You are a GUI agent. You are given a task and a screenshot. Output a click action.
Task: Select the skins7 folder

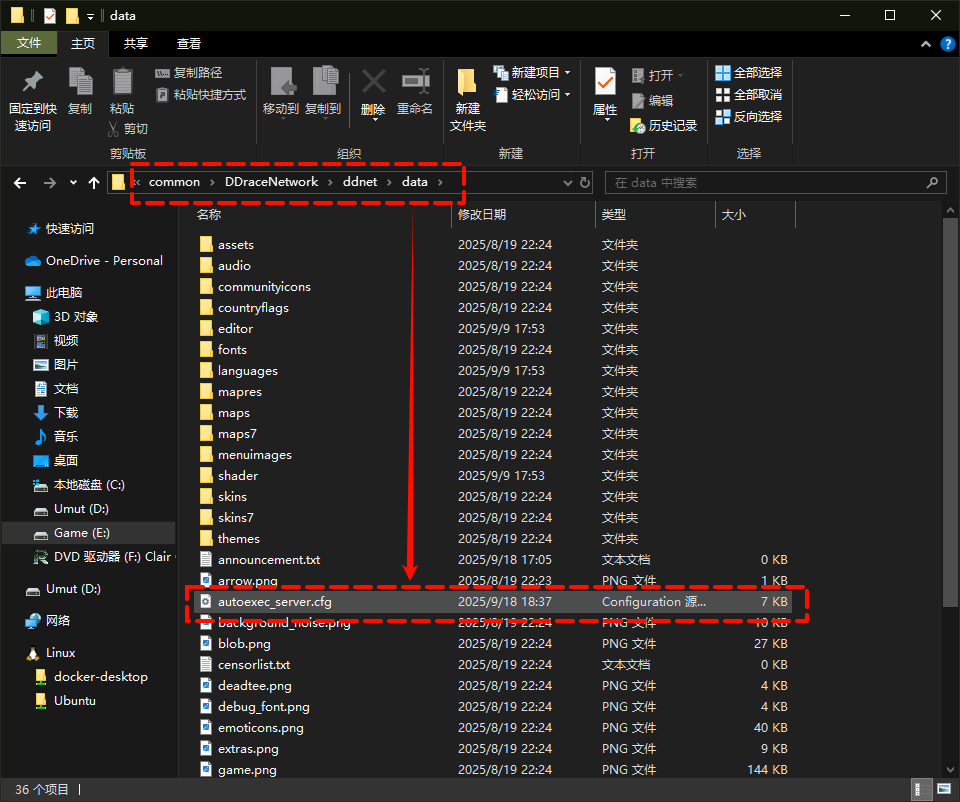pyautogui.click(x=493, y=518)
